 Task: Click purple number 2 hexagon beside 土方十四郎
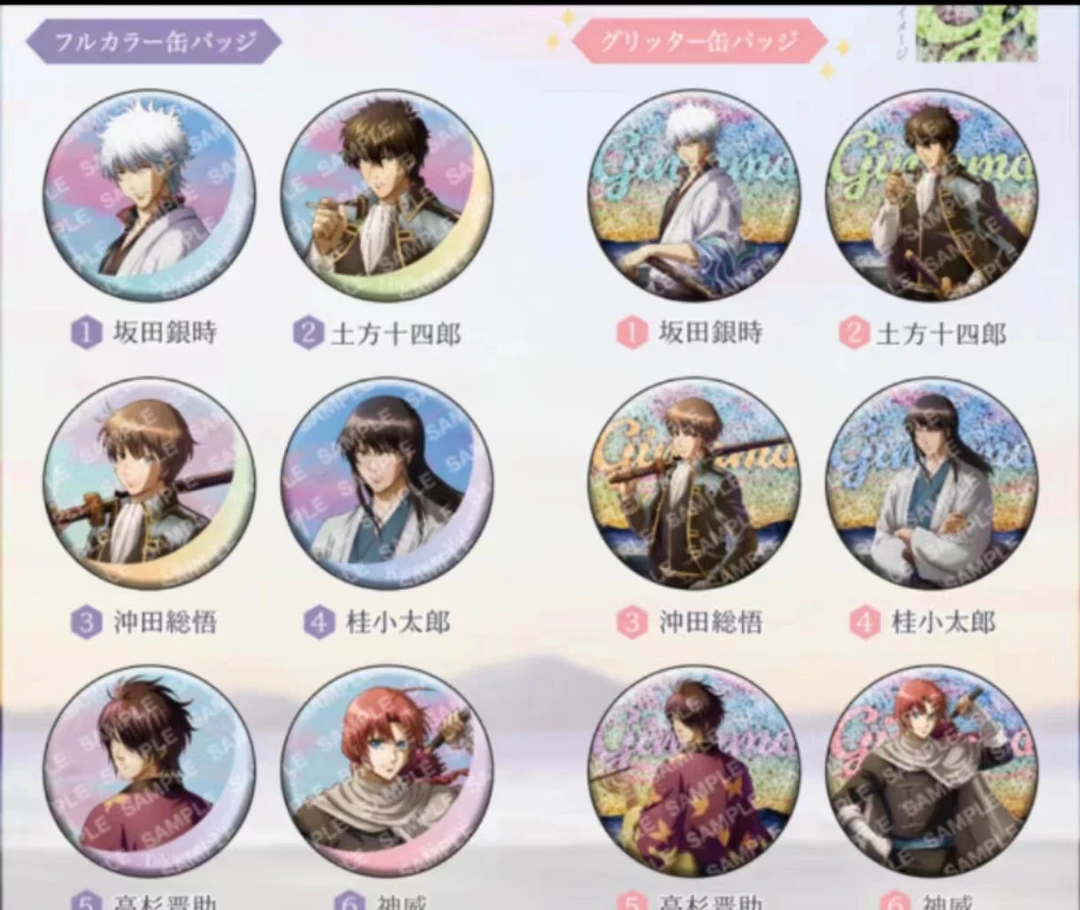click(x=308, y=333)
